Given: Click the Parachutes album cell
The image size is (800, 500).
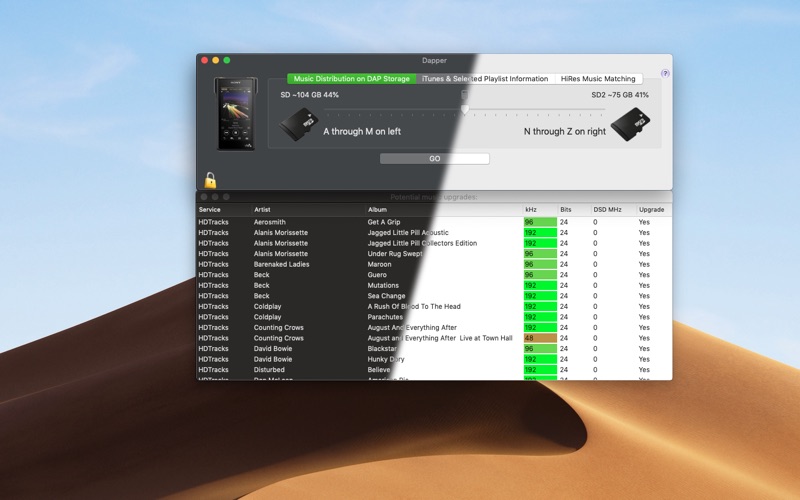Looking at the screenshot, I should (x=385, y=317).
